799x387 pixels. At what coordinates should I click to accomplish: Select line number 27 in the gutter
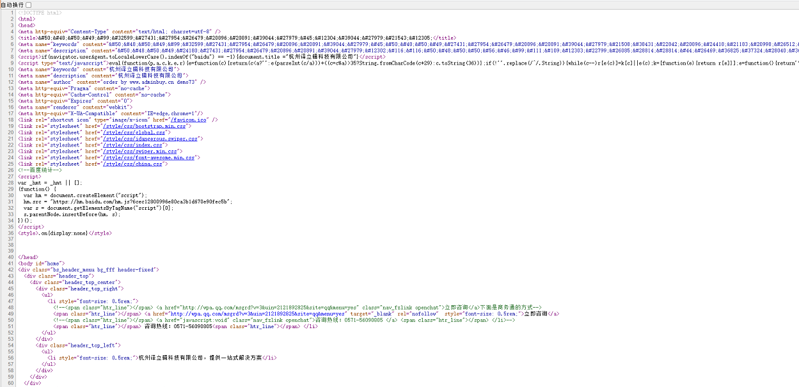coord(11,176)
